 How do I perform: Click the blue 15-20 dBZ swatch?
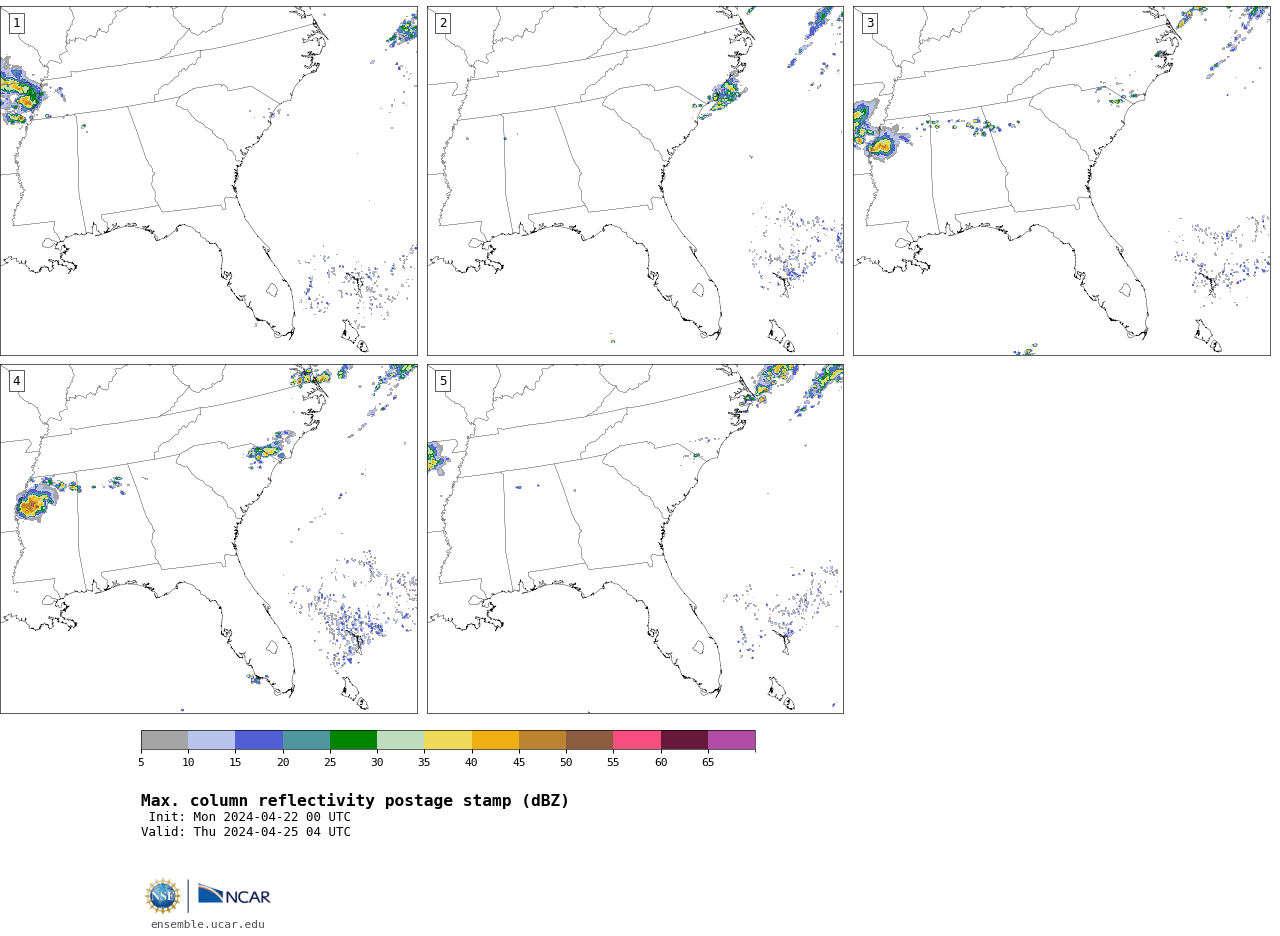point(259,740)
